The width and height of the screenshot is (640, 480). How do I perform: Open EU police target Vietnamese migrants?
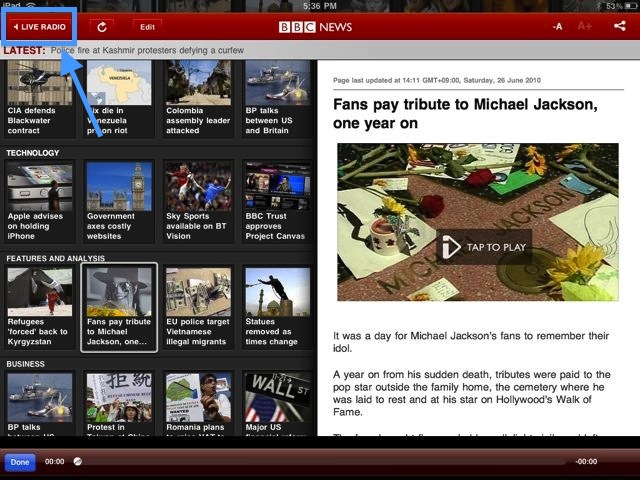click(x=198, y=307)
